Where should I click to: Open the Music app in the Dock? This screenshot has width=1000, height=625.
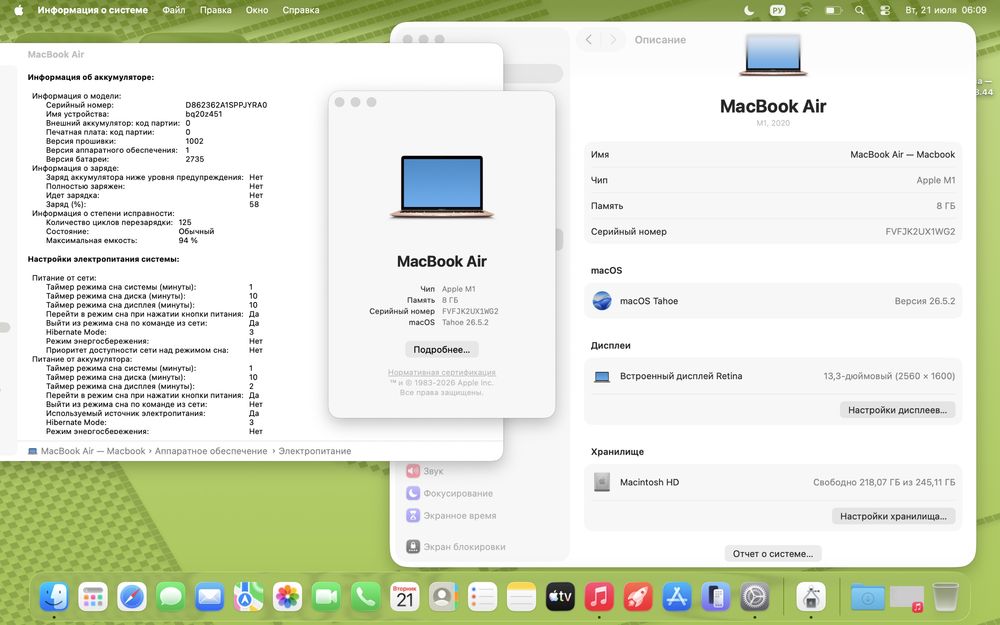[x=599, y=598]
